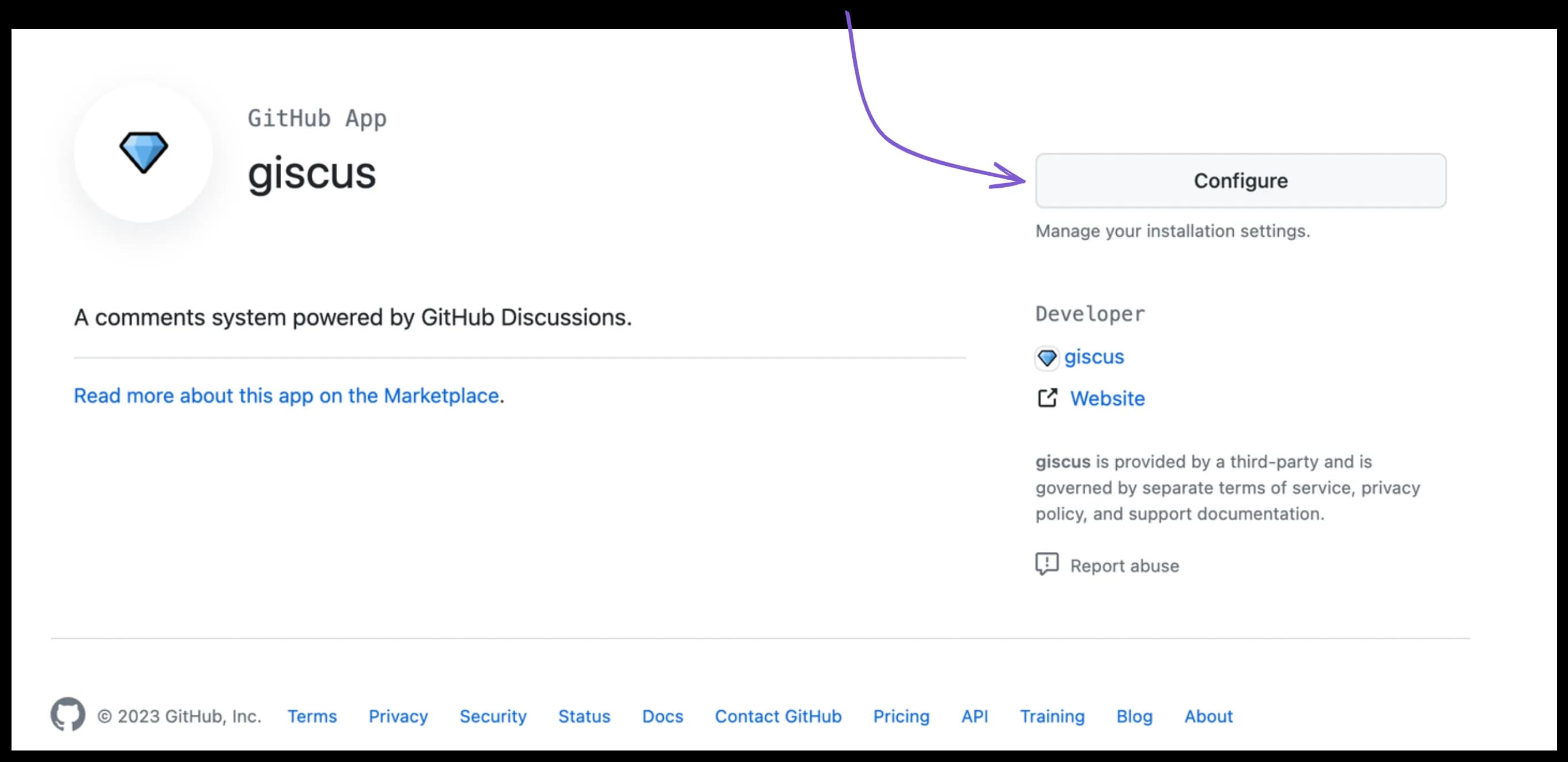This screenshot has height=762, width=1568.
Task: Open the Terms footer link
Action: (312, 716)
